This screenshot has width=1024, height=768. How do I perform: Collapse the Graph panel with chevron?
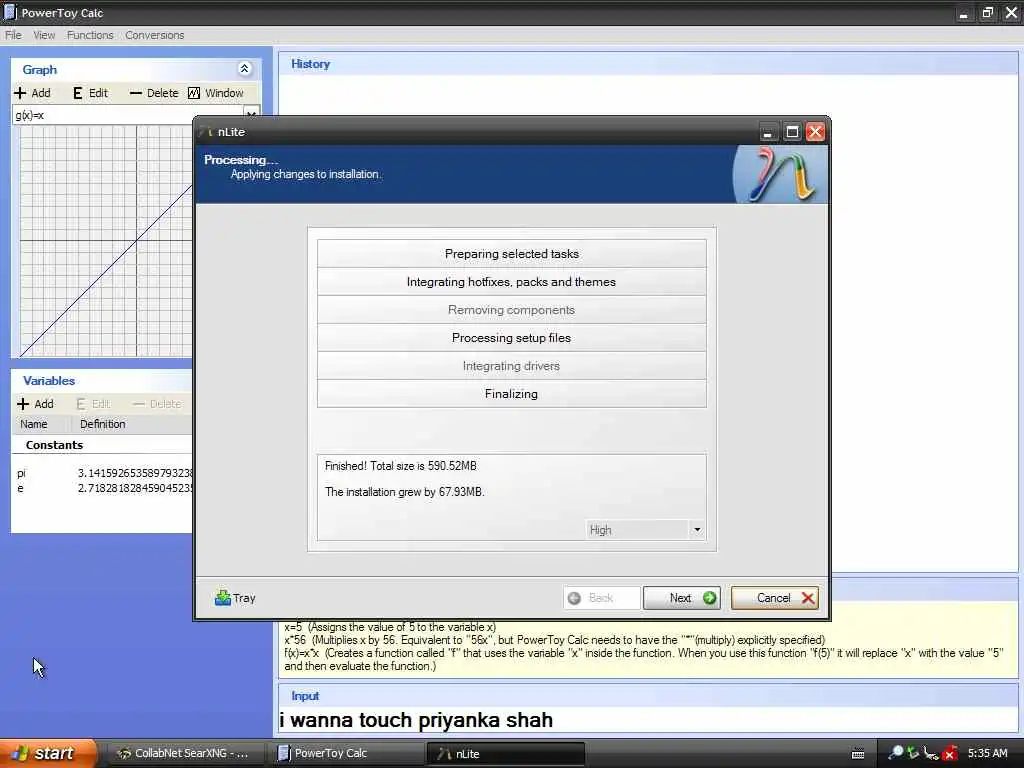(244, 69)
